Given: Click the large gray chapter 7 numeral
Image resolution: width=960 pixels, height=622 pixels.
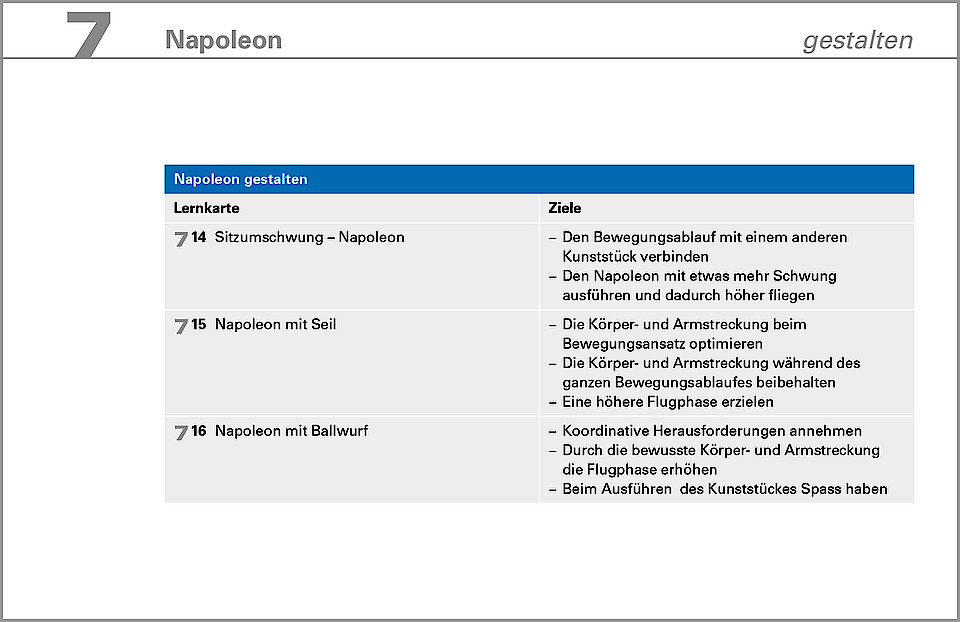Looking at the screenshot, I should pyautogui.click(x=89, y=35).
